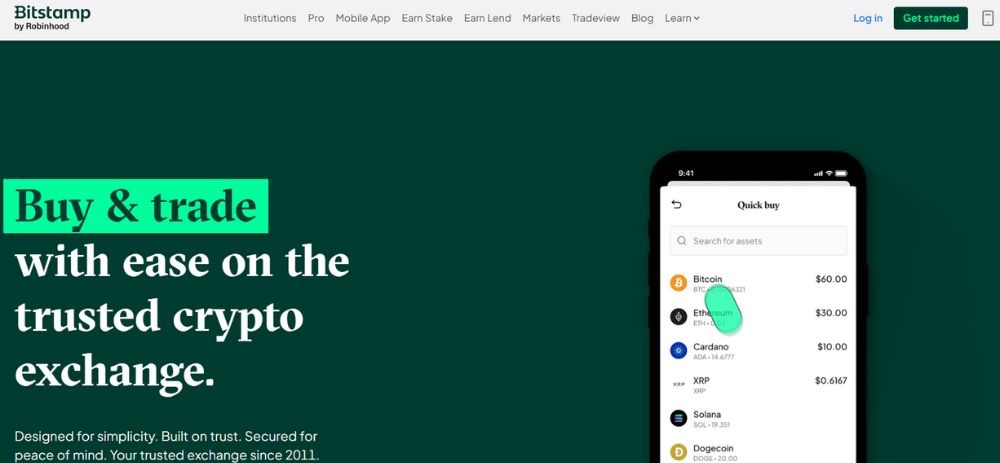Select the Bitcoin coin icon
The image size is (1000, 463).
[679, 283]
